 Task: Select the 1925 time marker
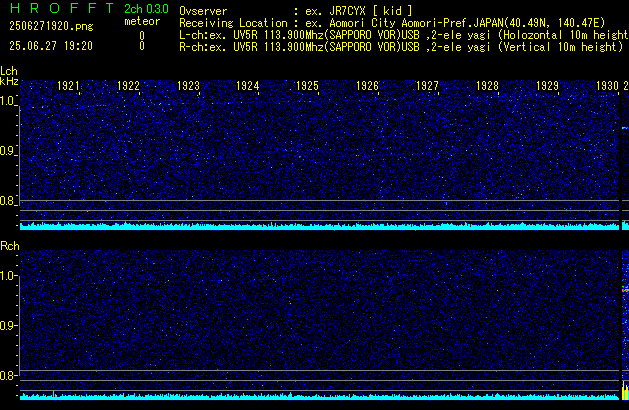coord(307,86)
